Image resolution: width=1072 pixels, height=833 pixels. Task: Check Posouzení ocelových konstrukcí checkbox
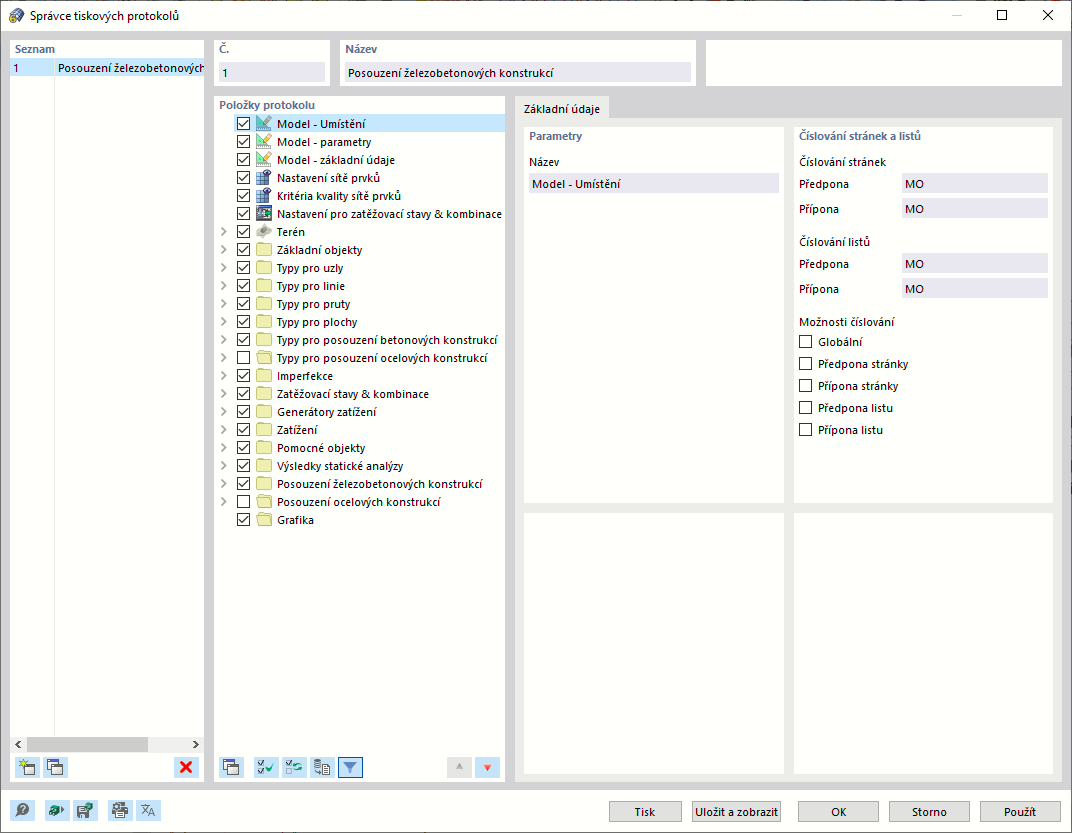coord(243,502)
